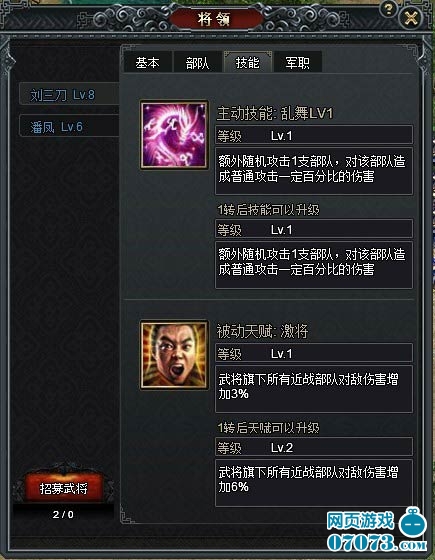Click the 招募武将 recruit button
Screen dimensions: 435x560
64,488
